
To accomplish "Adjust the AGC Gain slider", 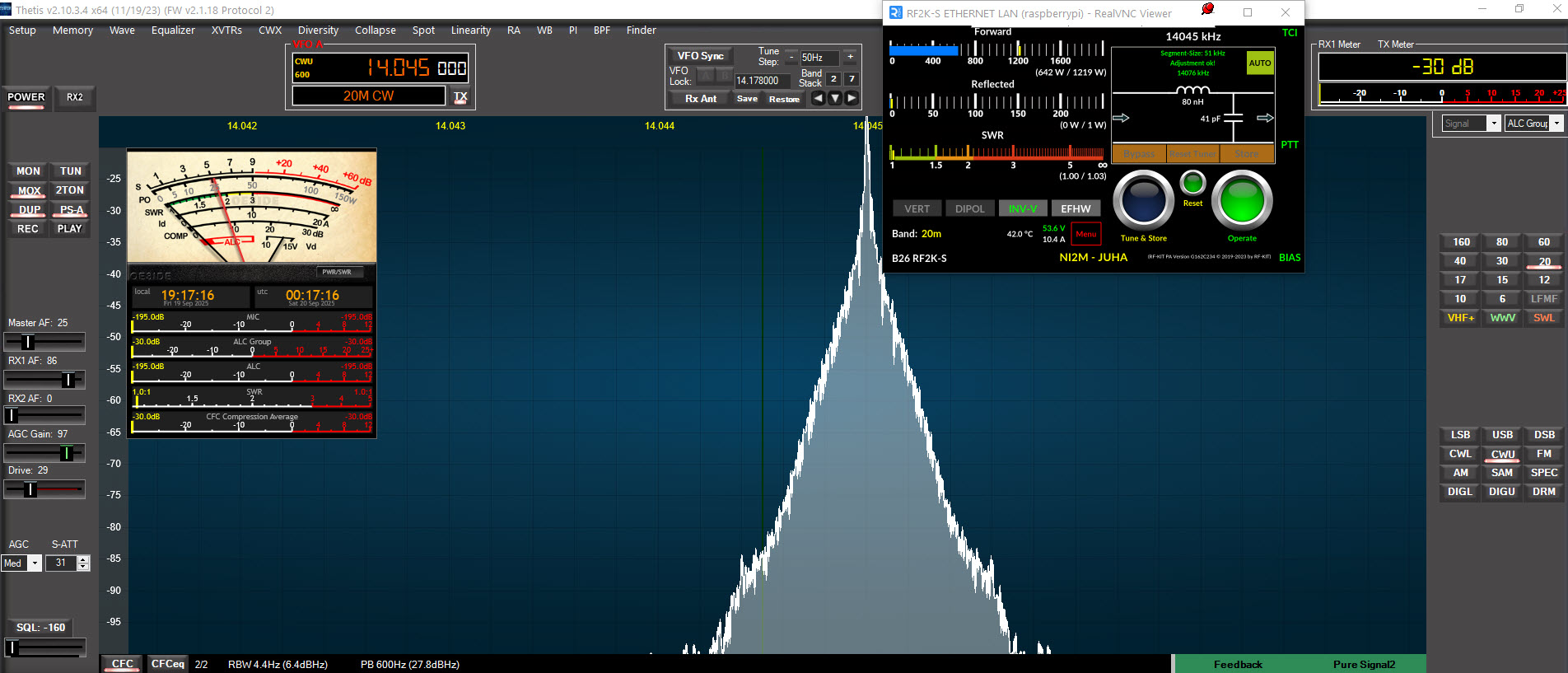I will tap(44, 452).
